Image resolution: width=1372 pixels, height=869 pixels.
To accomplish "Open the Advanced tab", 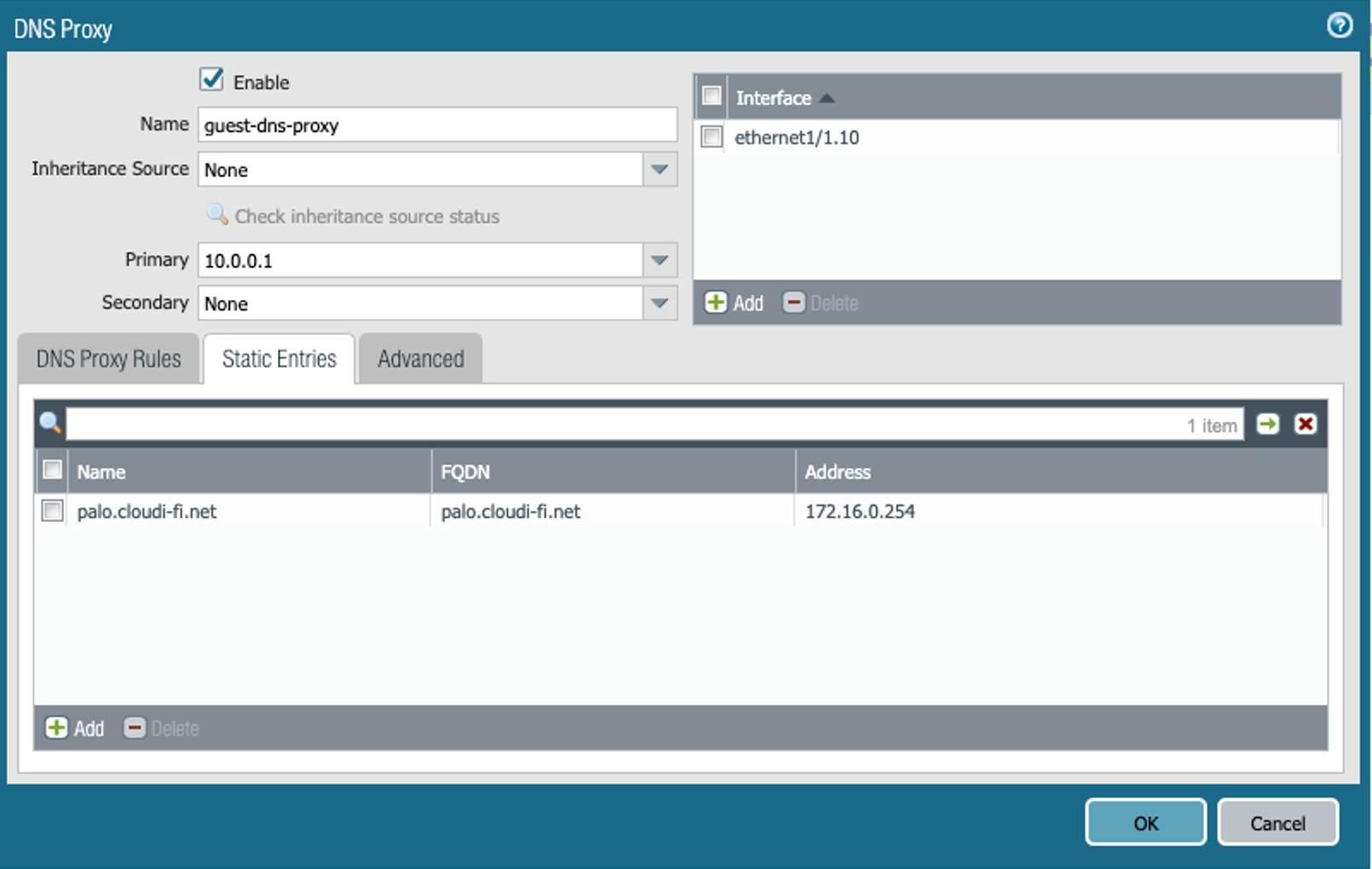I will 419,359.
